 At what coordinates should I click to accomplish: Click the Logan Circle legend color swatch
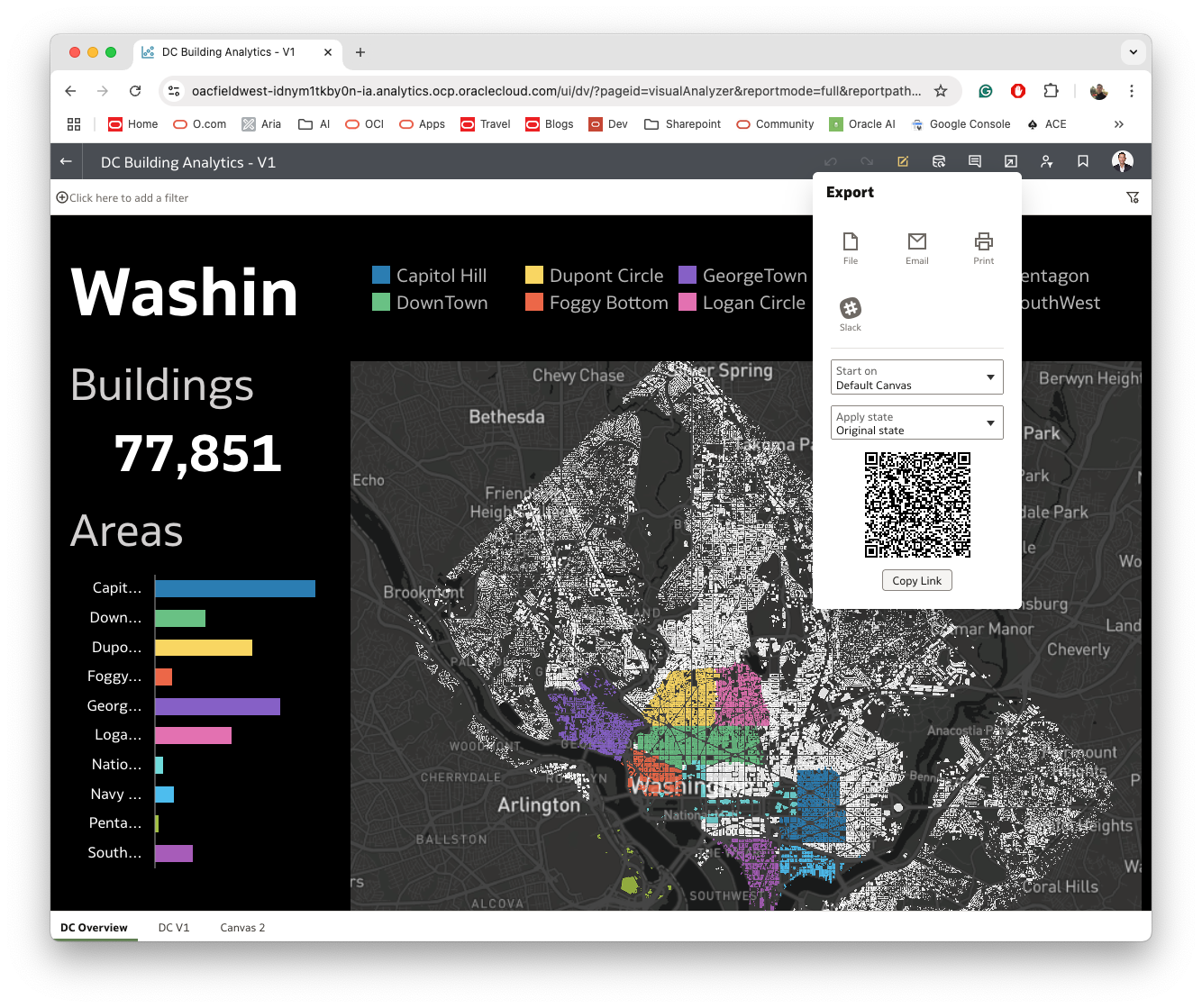pyautogui.click(x=688, y=302)
